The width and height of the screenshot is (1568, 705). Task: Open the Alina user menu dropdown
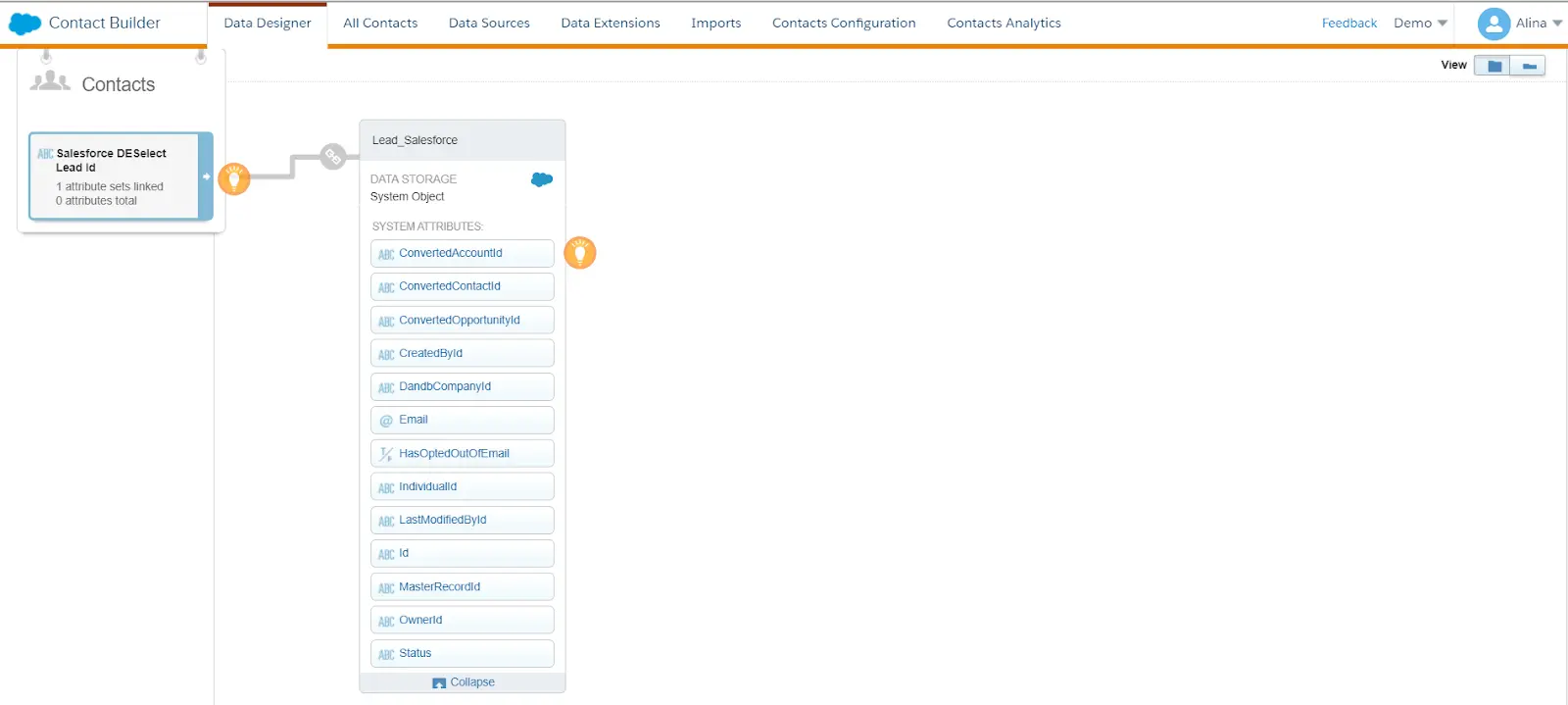coord(1557,24)
